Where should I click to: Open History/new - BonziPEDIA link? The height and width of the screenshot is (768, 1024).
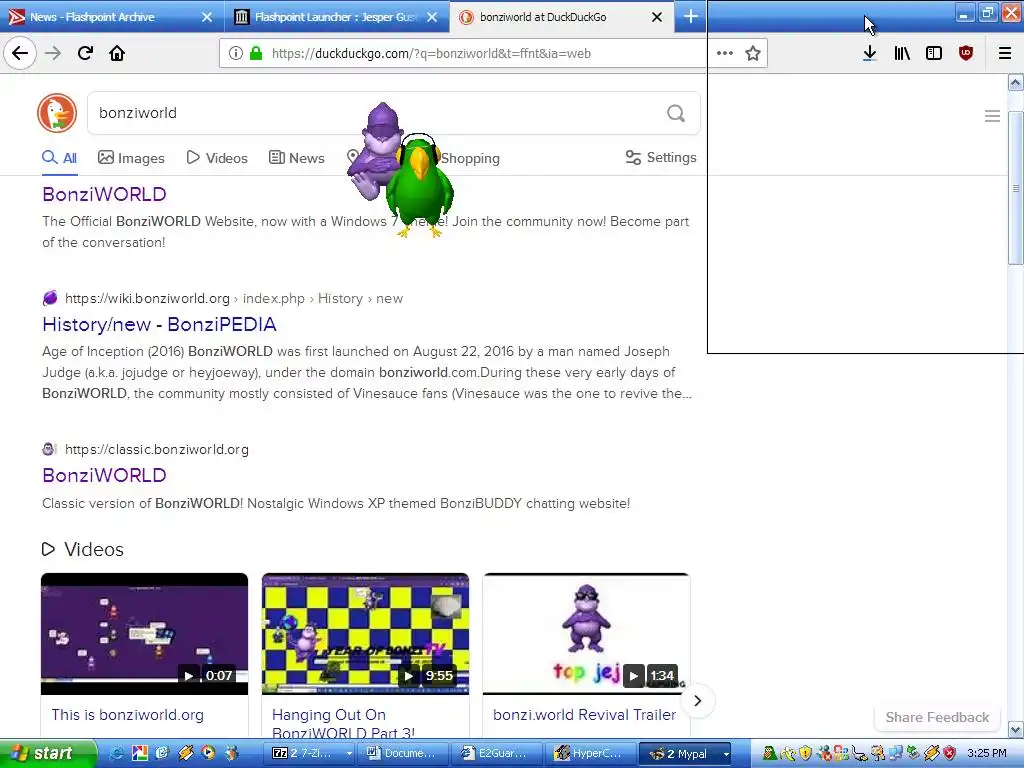pos(159,325)
